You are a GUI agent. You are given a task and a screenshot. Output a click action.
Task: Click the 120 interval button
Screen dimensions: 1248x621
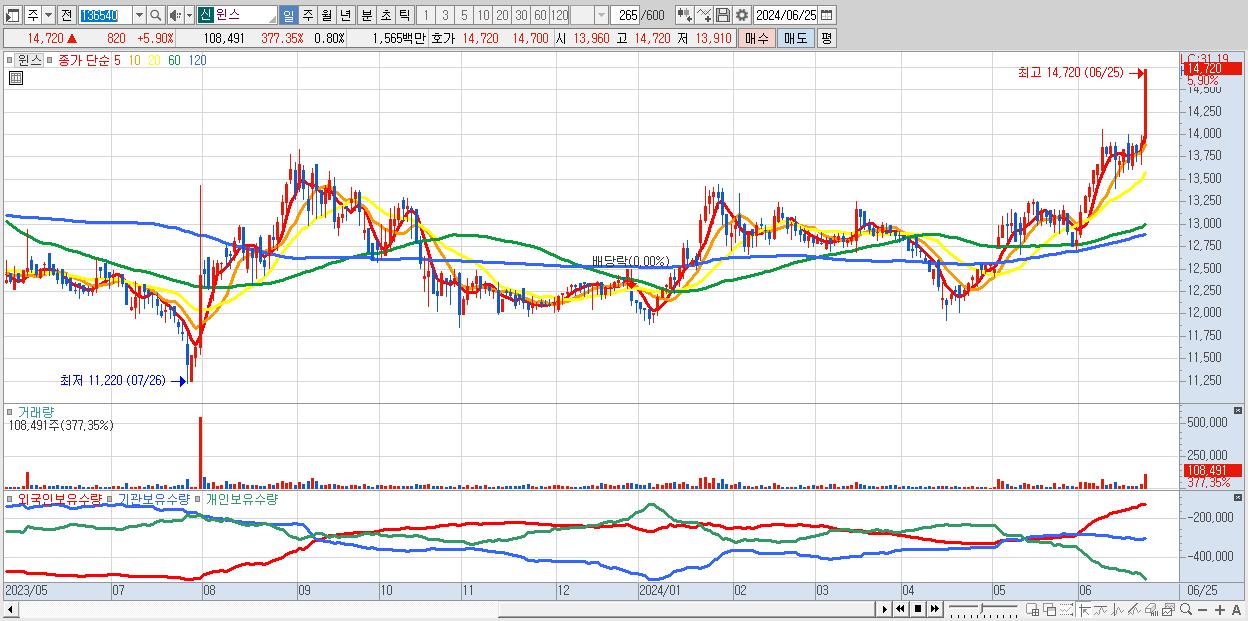point(559,15)
